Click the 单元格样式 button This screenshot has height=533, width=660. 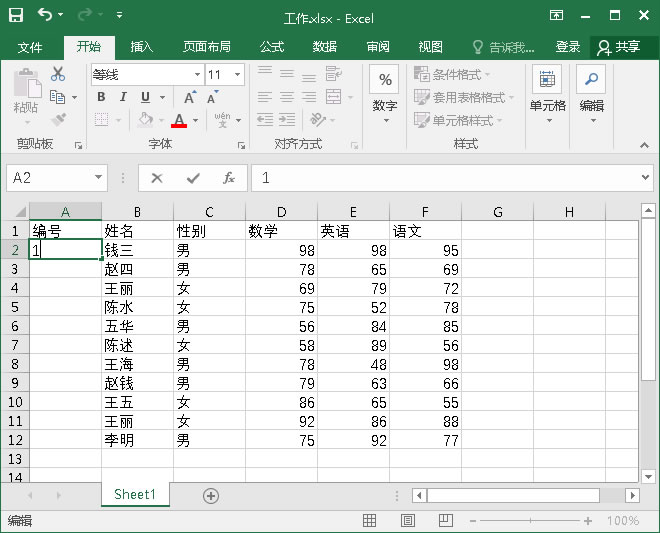click(458, 120)
